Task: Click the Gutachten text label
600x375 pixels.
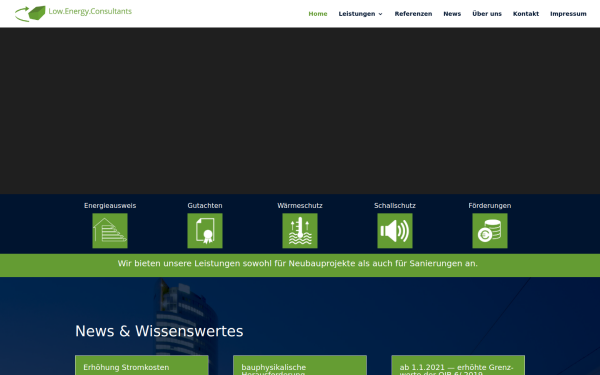Action: (205, 205)
